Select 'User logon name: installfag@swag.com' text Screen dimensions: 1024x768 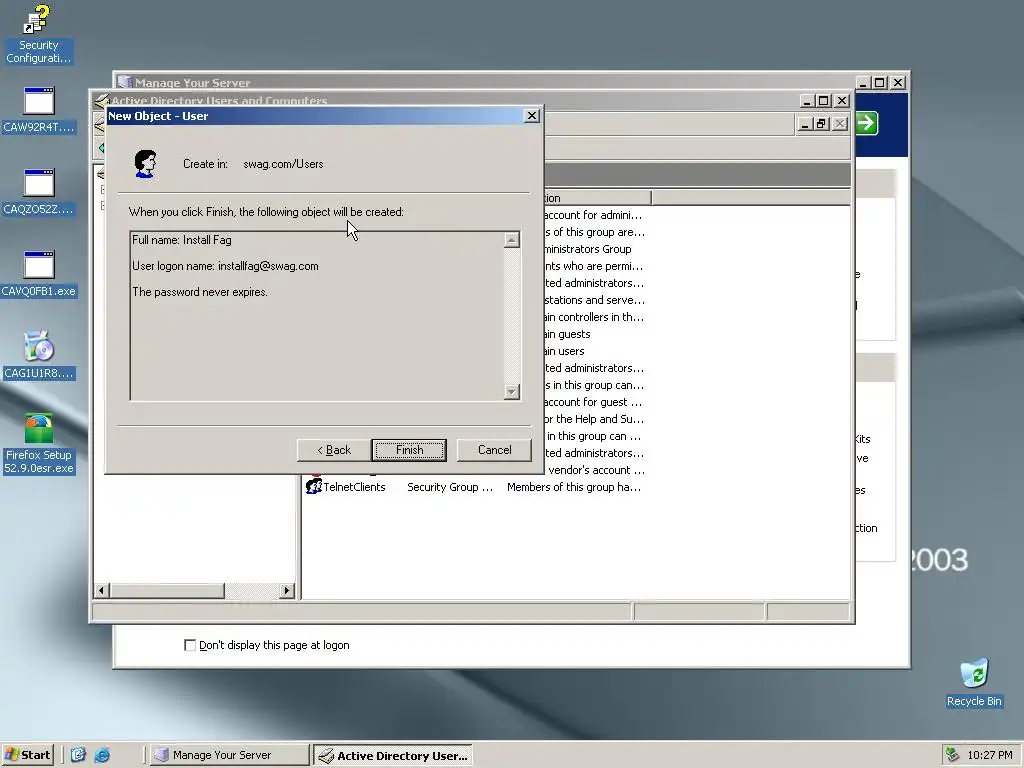click(225, 266)
